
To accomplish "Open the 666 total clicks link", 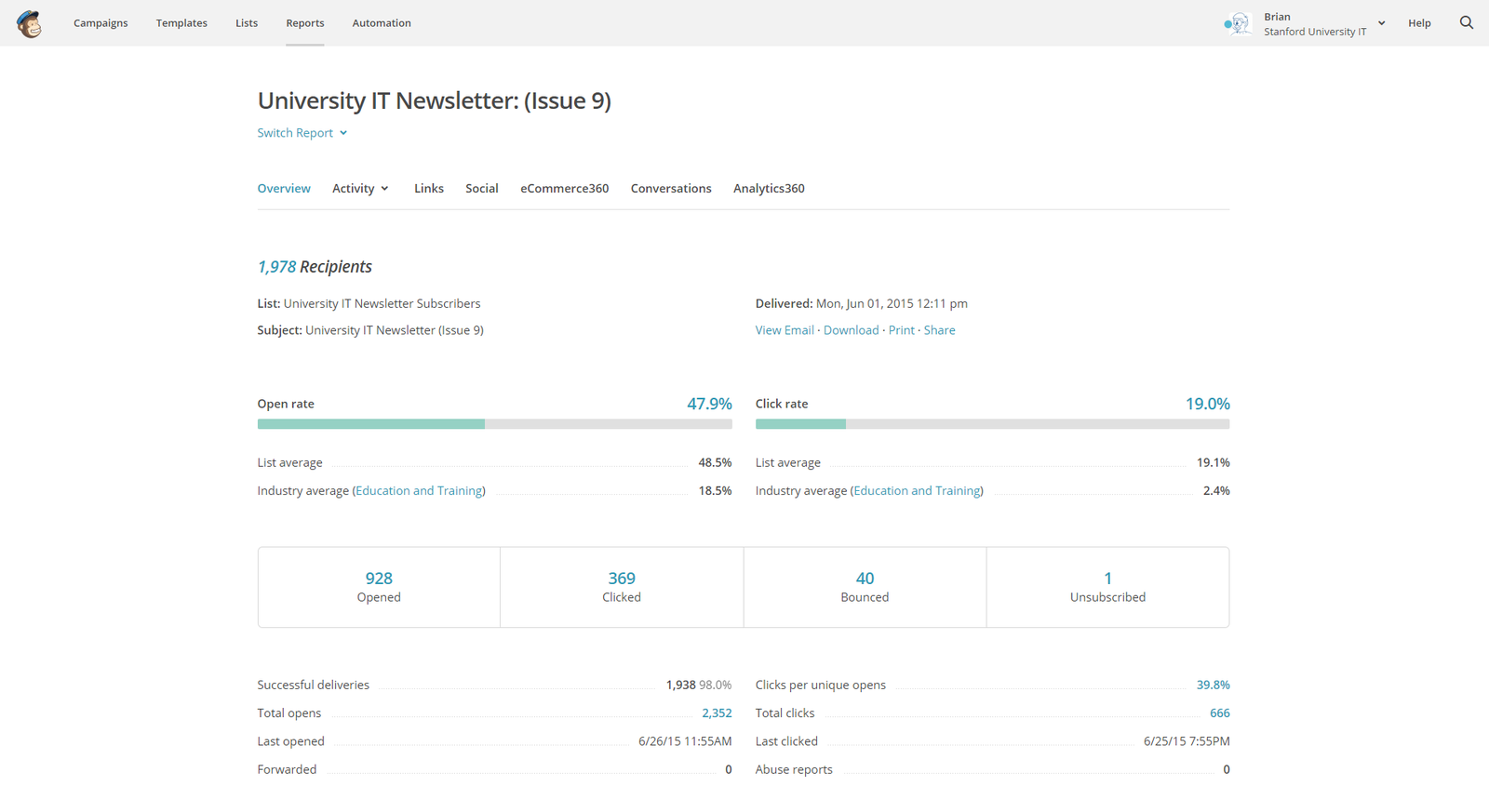I will [x=1220, y=713].
